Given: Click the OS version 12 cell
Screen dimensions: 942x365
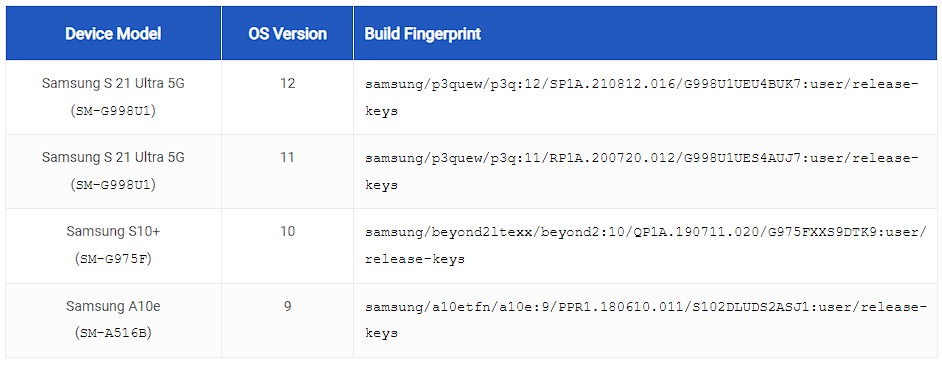Looking at the screenshot, I should coord(287,97).
